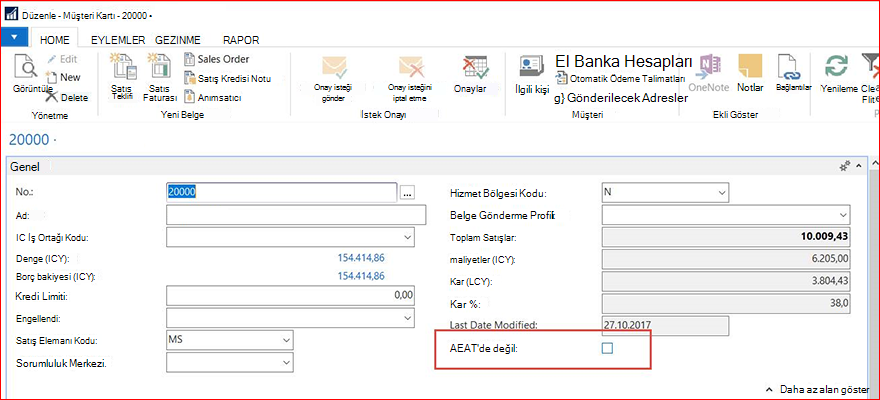Screen dimensions: 880x400
Task: Click the Görüntüle magnifier icon
Action: [x=25, y=67]
